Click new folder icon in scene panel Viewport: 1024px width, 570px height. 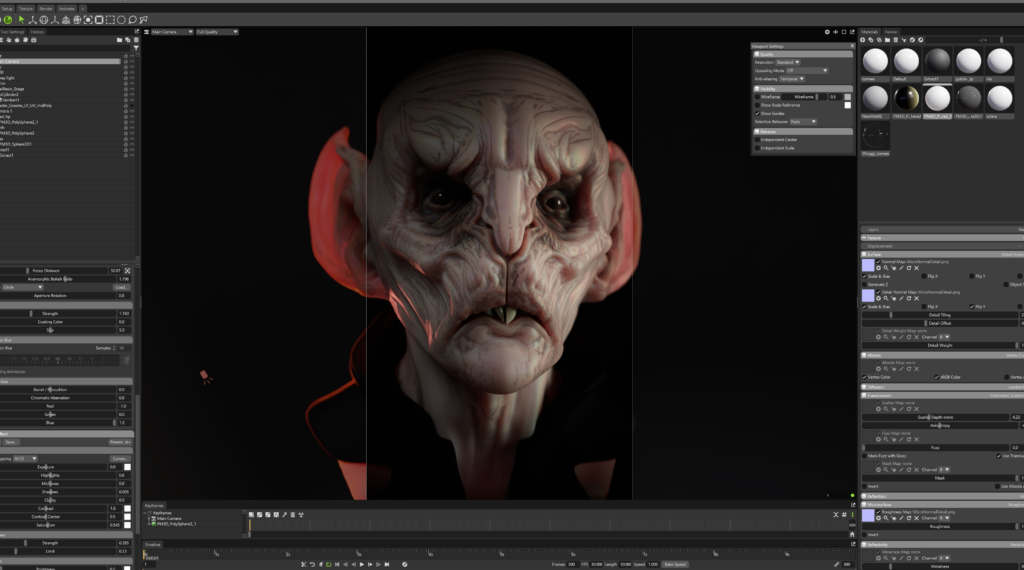pos(119,40)
